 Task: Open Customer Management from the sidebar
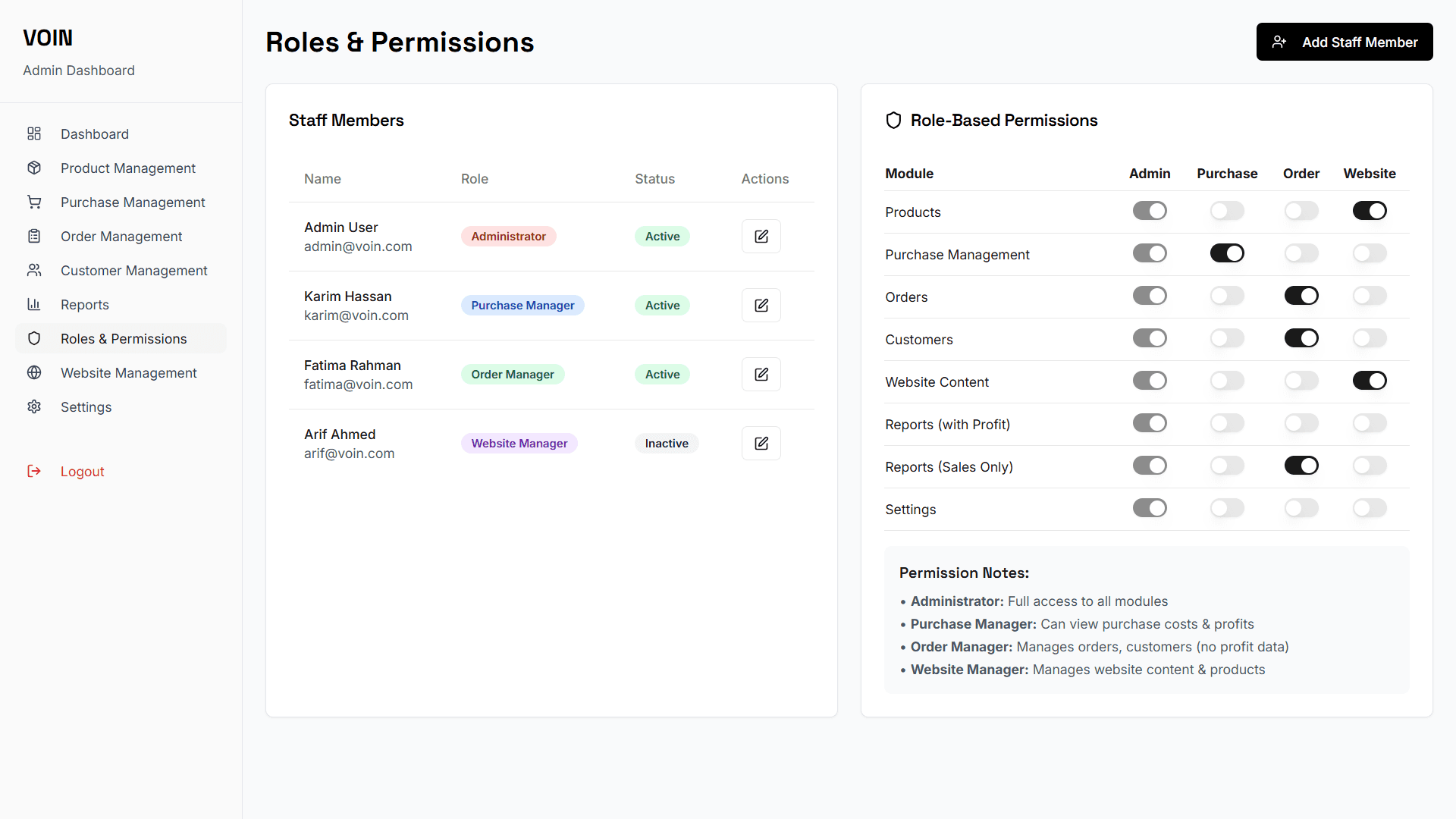tap(133, 271)
